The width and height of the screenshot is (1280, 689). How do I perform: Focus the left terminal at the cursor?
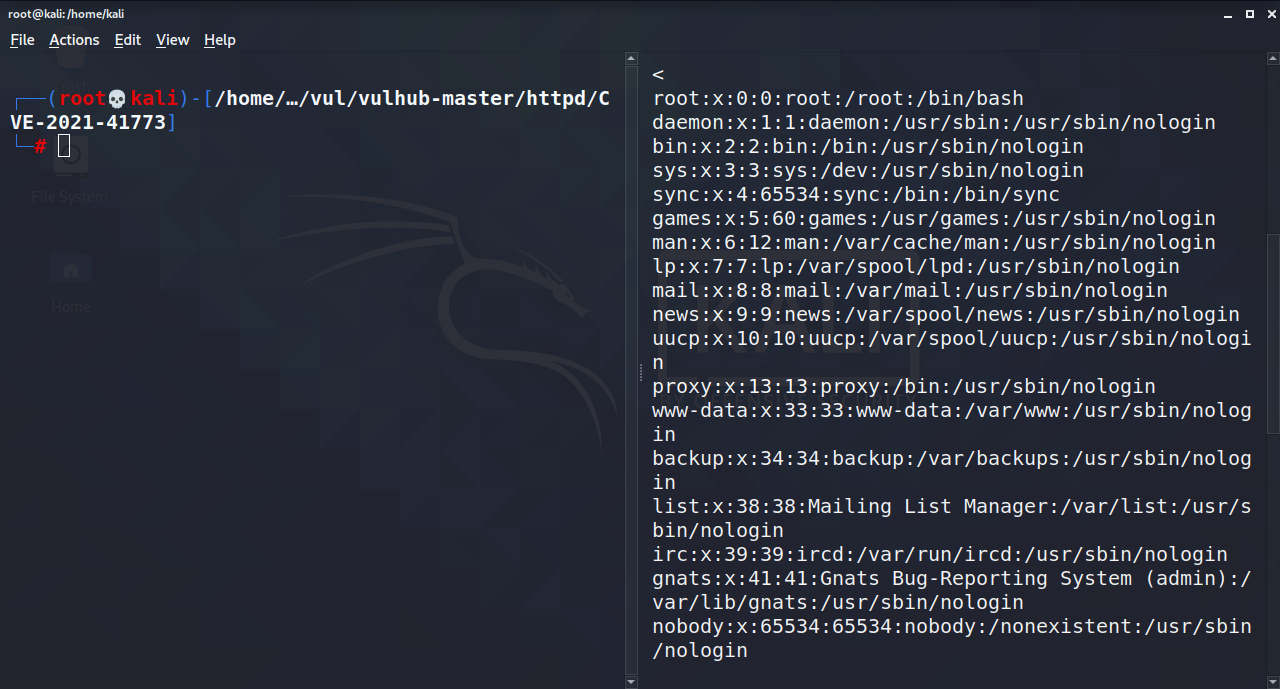pyautogui.click(x=64, y=146)
